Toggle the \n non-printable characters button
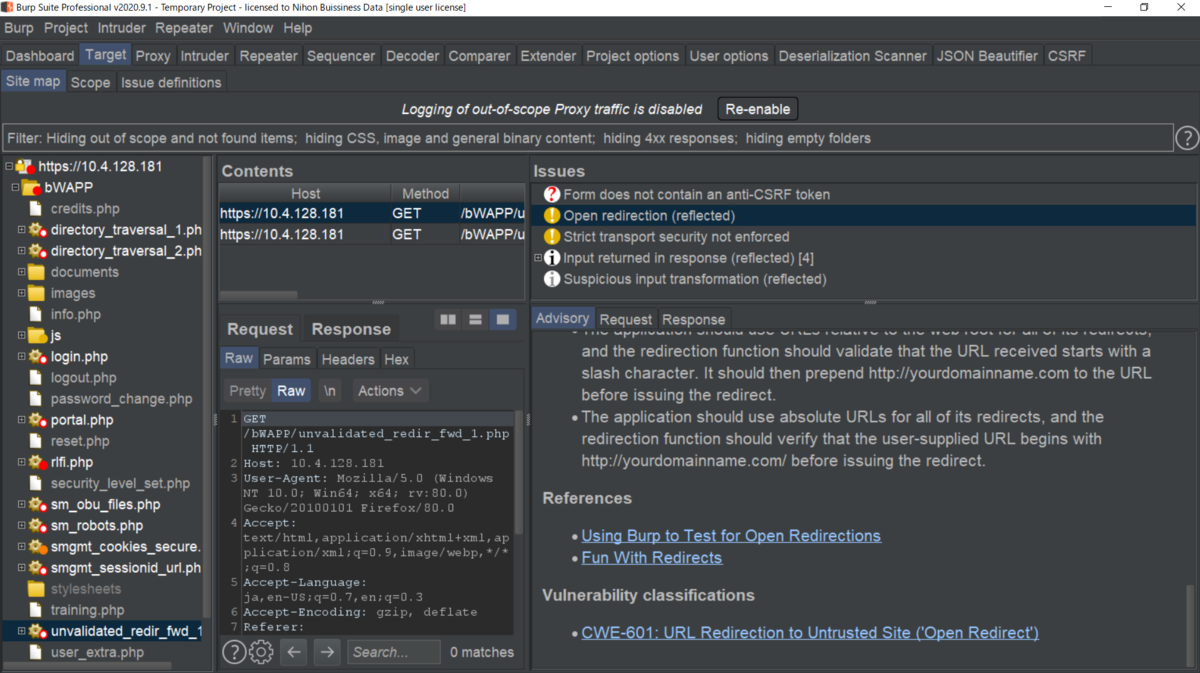The width and height of the screenshot is (1200, 673). coord(330,391)
